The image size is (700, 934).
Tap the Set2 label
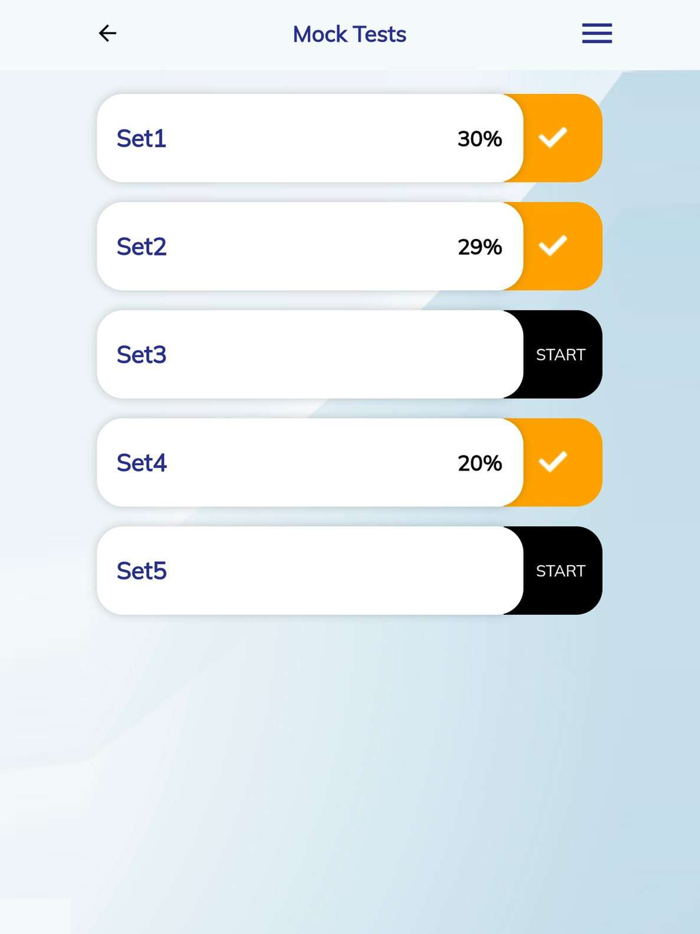141,246
